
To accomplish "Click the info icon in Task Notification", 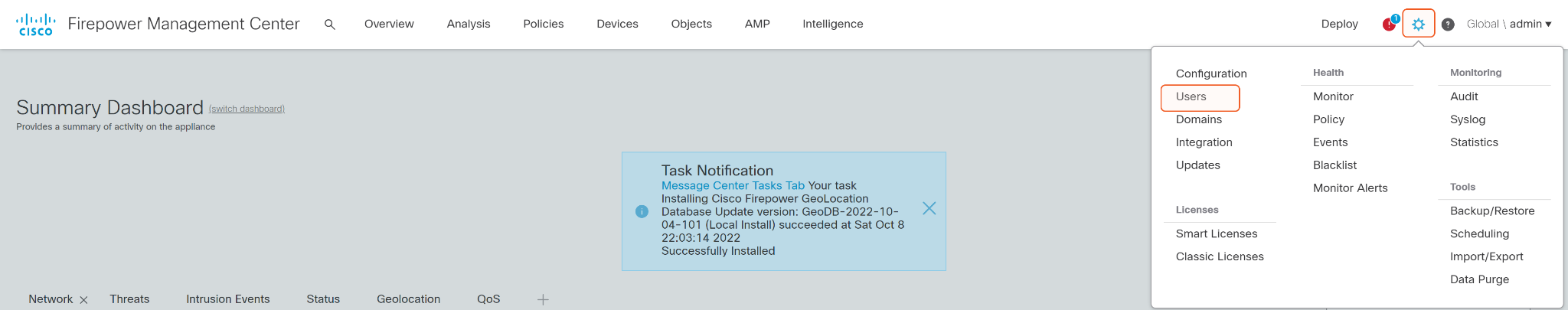I will tap(642, 211).
